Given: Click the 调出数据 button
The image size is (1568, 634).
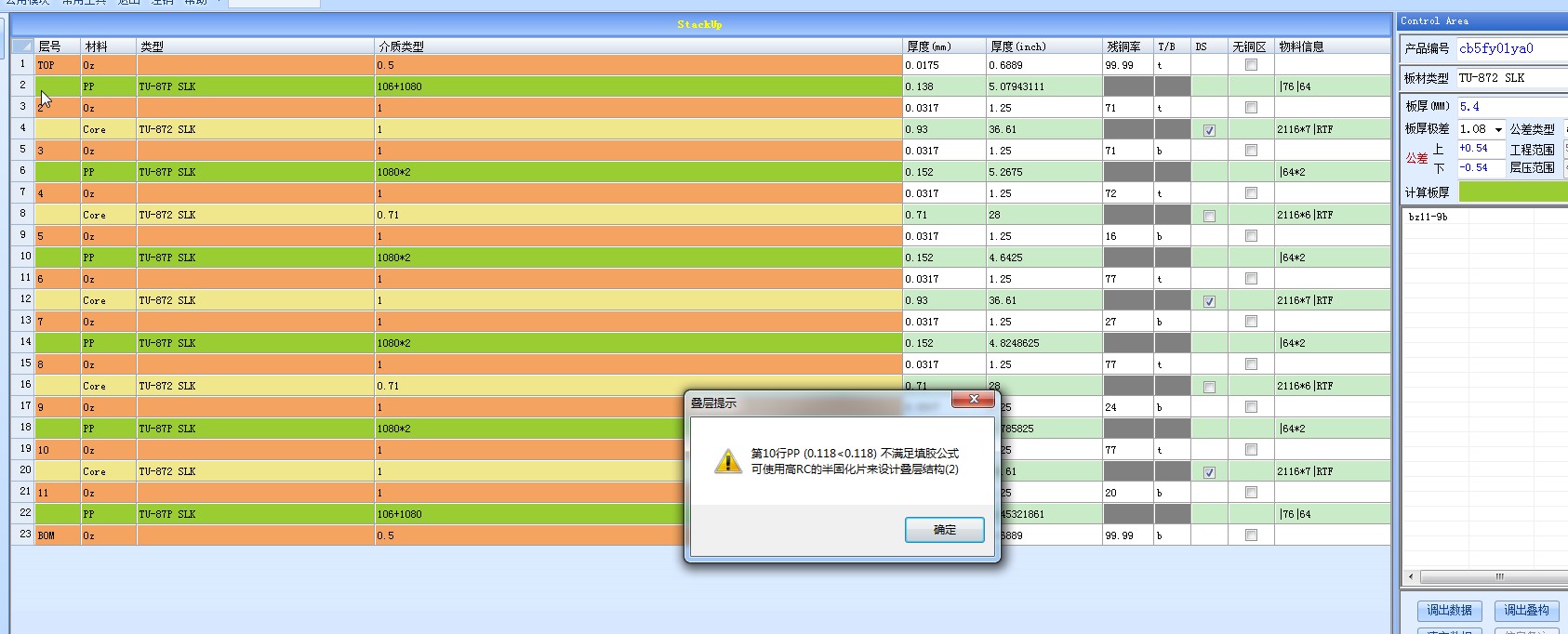Looking at the screenshot, I should click(x=1449, y=611).
